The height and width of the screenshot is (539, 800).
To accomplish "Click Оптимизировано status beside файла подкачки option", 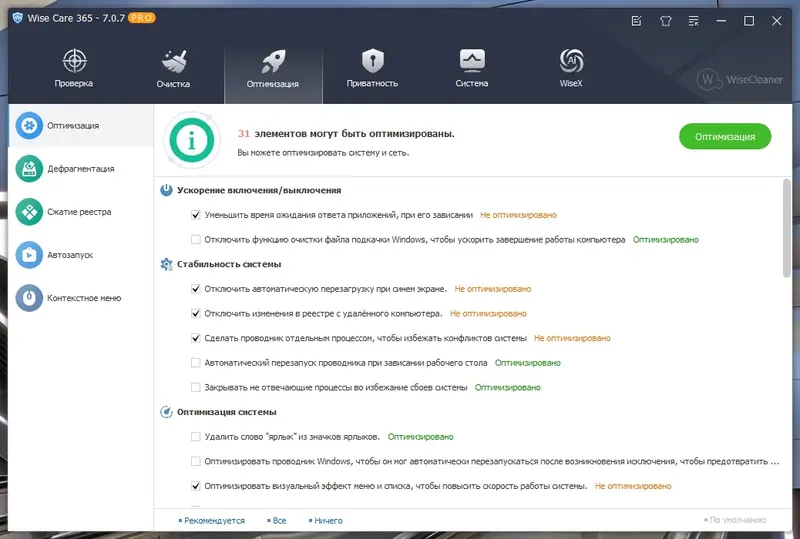I will coord(666,239).
